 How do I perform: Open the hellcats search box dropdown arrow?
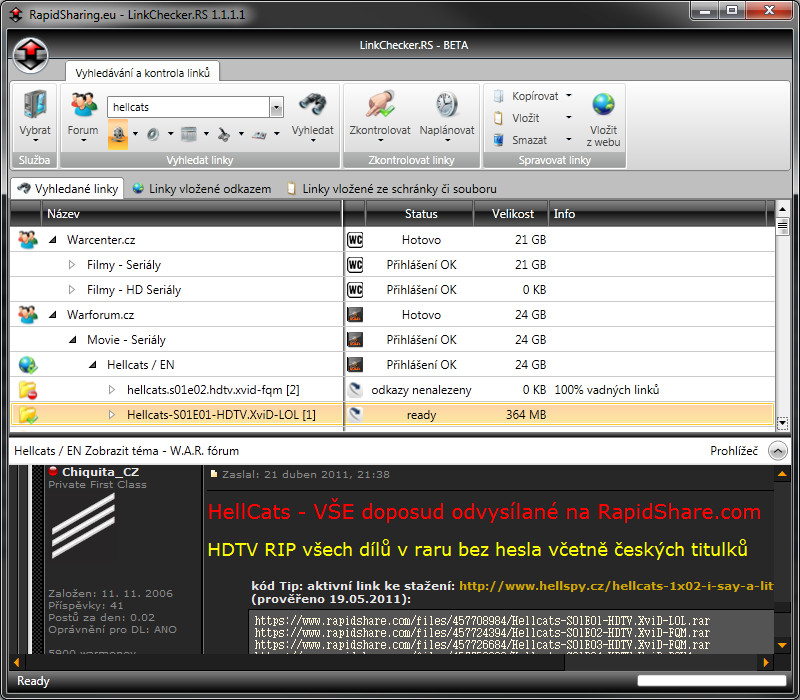(x=276, y=108)
